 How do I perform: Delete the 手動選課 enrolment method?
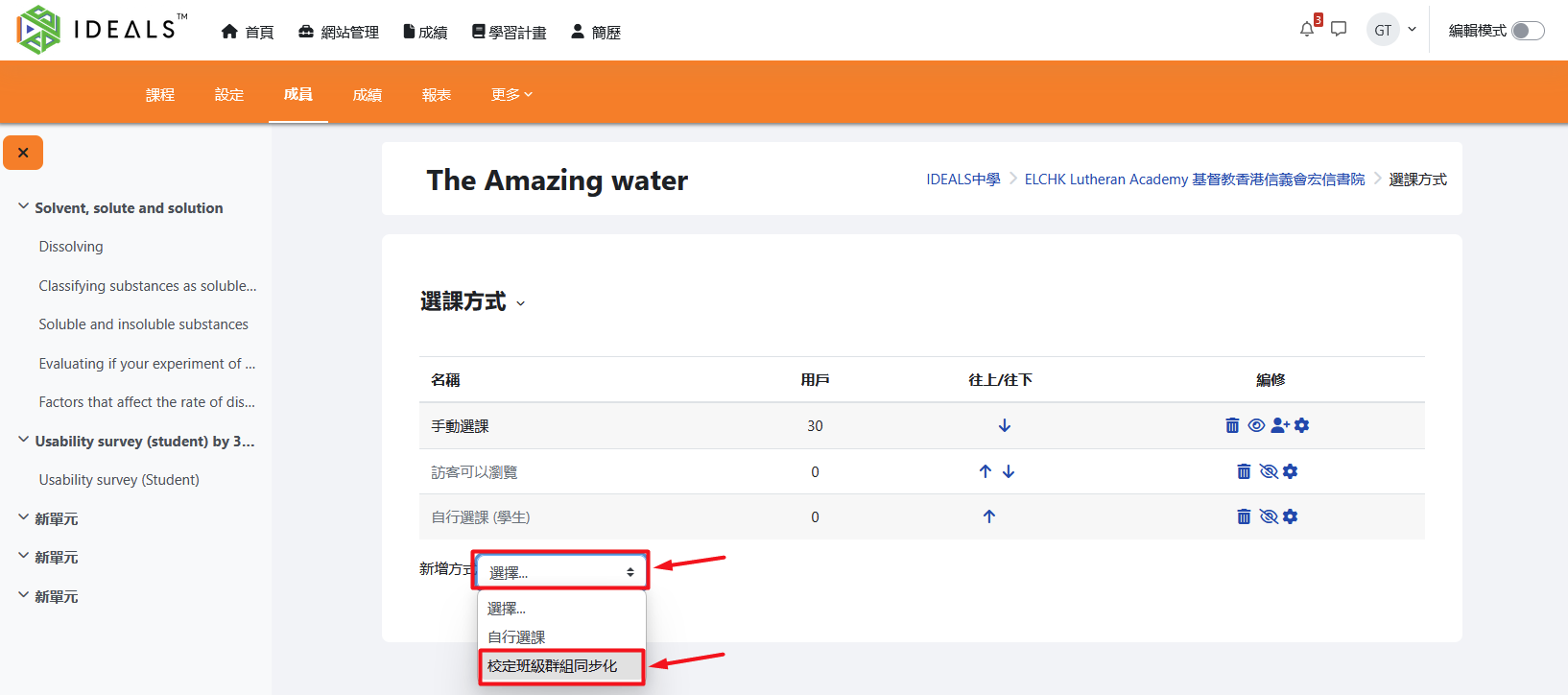point(1232,425)
